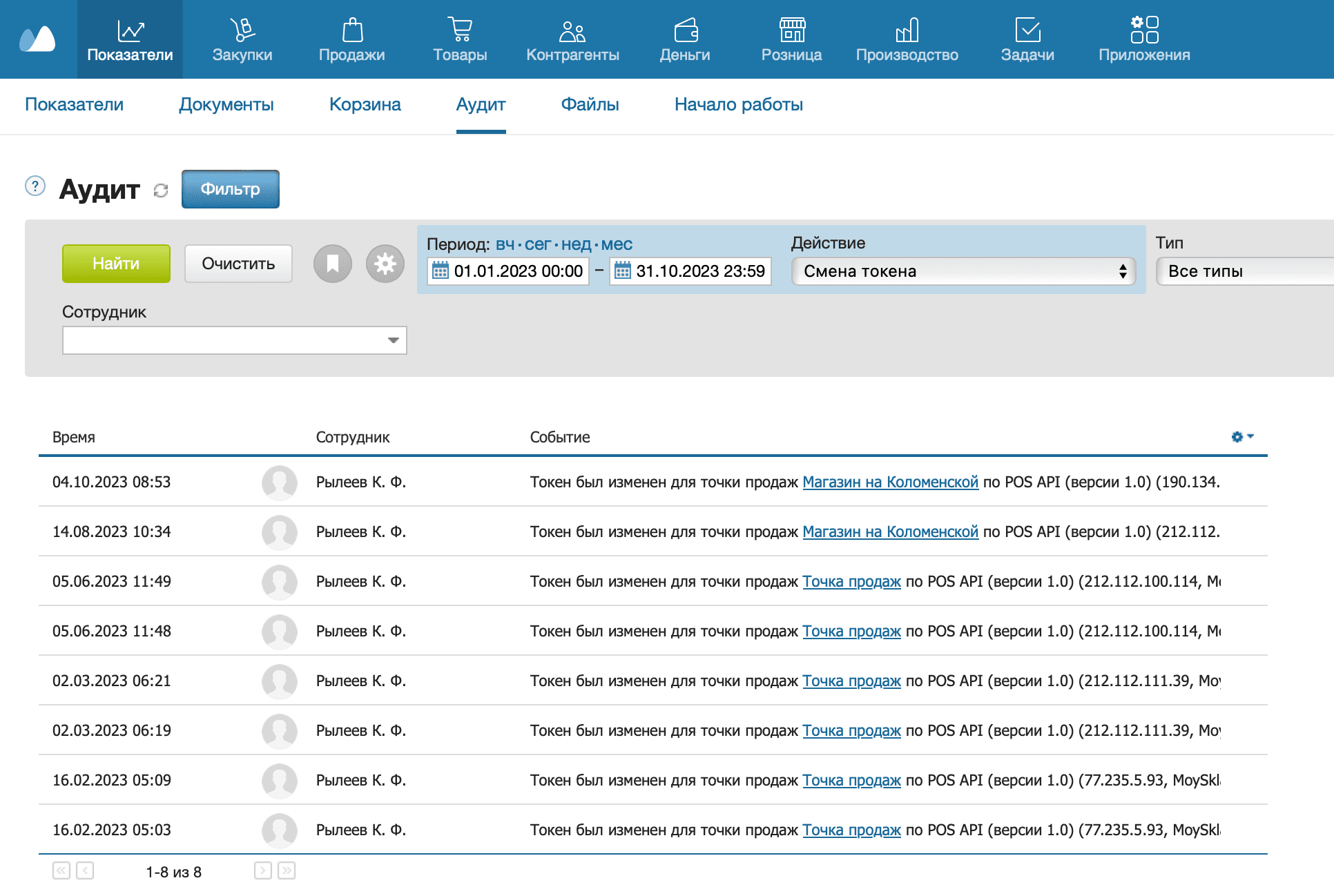Viewport: 1334px width, 896px height.
Task: Open Приложения top menu section
Action: [1144, 40]
